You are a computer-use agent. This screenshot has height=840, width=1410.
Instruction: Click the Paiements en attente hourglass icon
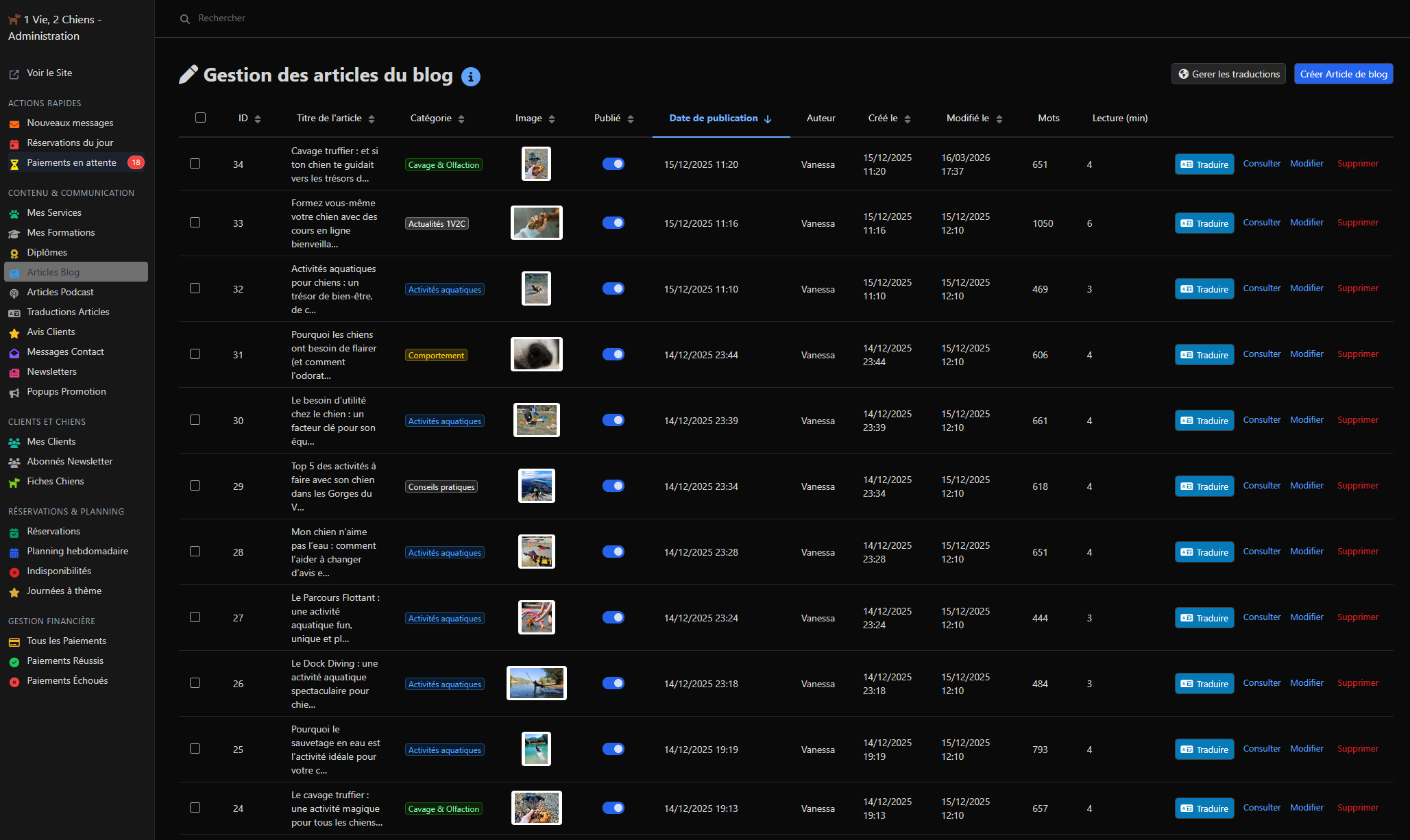(14, 164)
